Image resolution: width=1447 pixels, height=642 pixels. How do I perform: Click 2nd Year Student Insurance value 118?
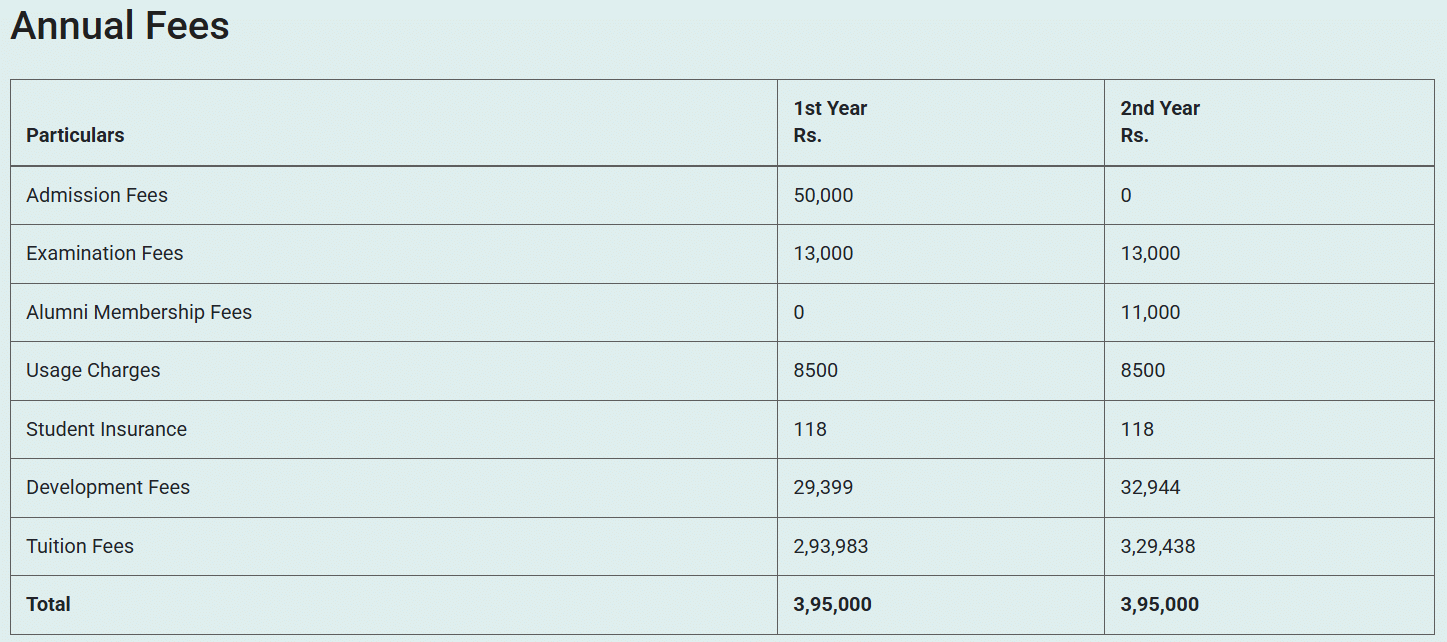[x=1137, y=429]
